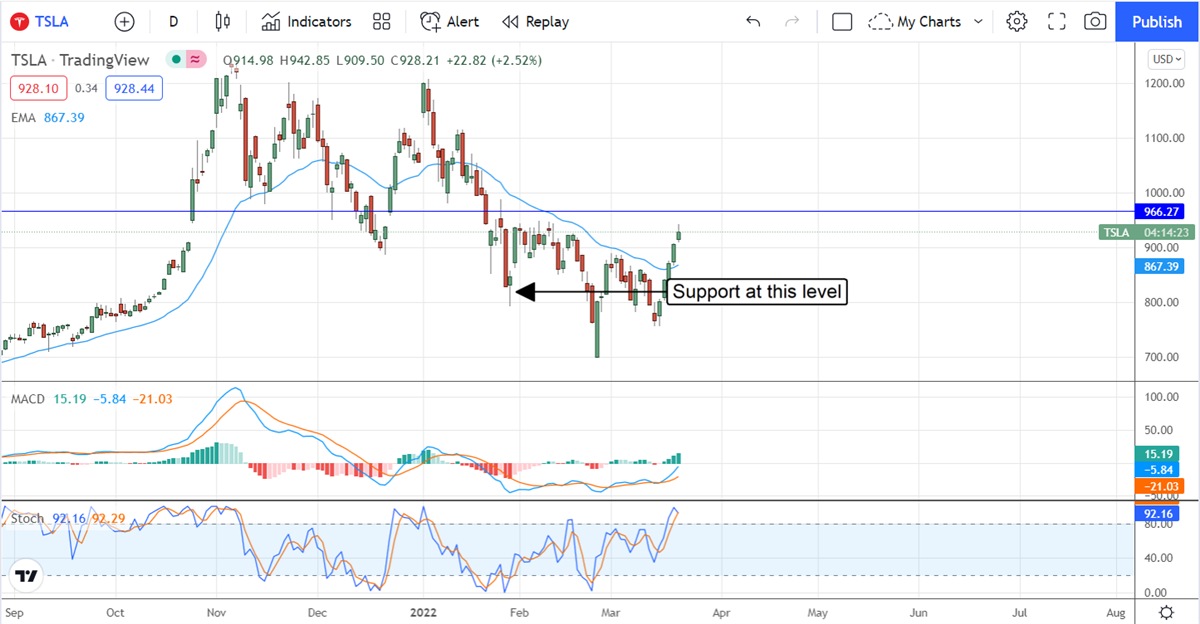Viewport: 1200px width, 624px height.
Task: Click the 92.16 Stoch axis label
Action: tap(1156, 513)
